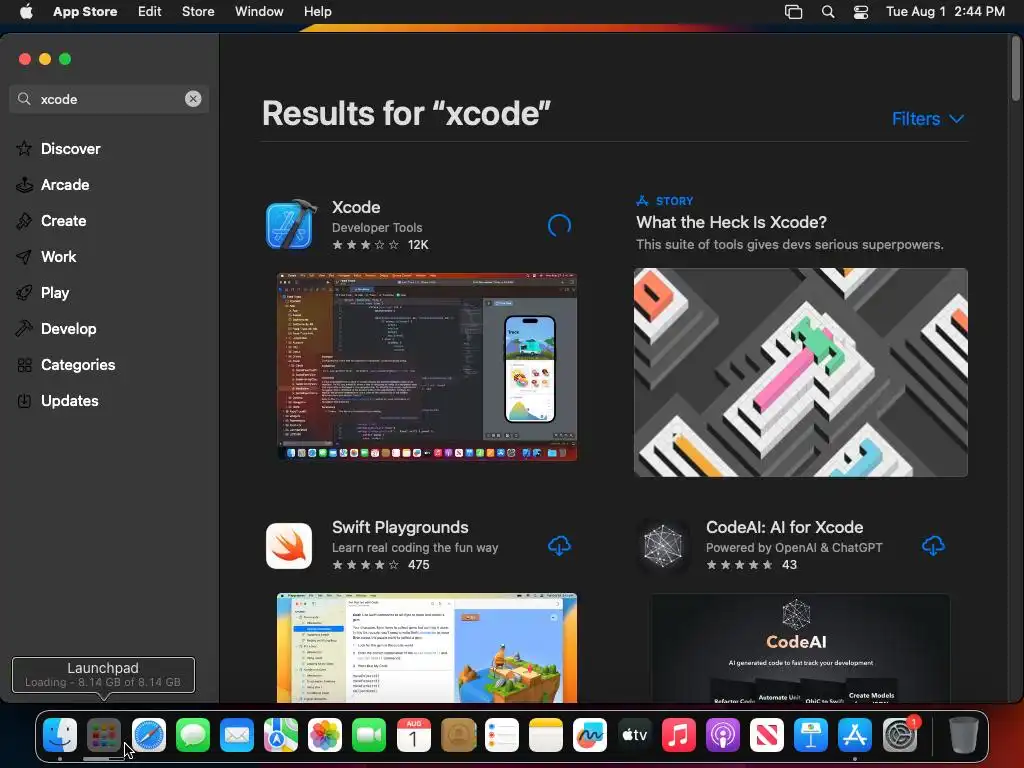Open the Apple menu
Image resolution: width=1024 pixels, height=768 pixels.
[x=26, y=11]
